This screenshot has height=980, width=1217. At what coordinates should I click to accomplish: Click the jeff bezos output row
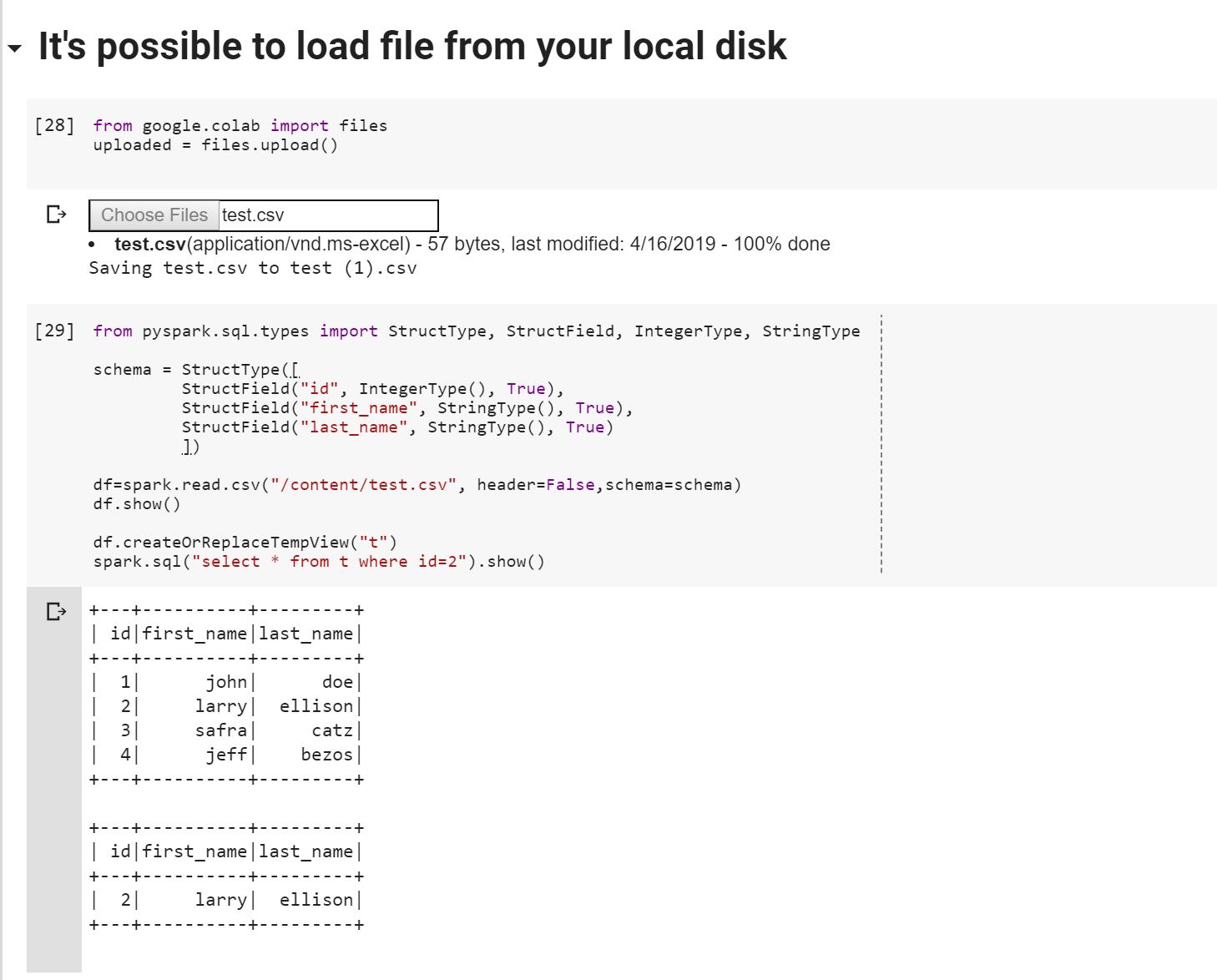pos(226,755)
